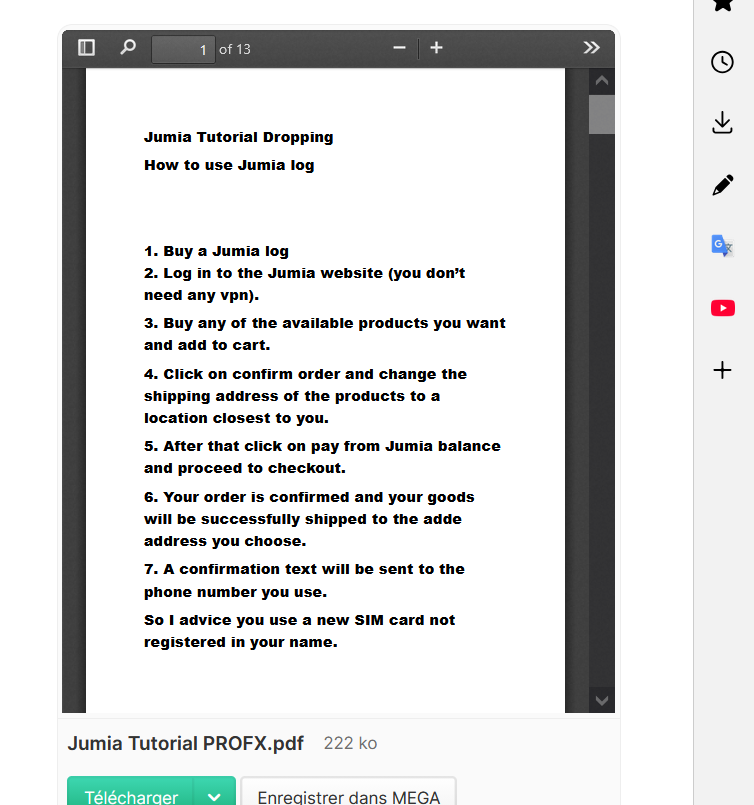Click the text 1. Buy a Jumia log
Viewport: 754px width, 805px height.
point(216,251)
